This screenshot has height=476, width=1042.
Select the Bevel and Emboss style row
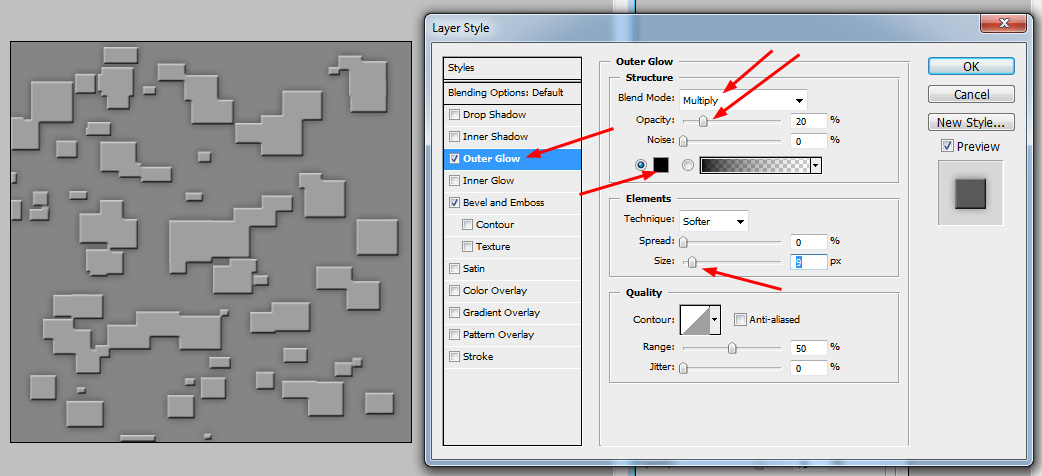pos(512,202)
